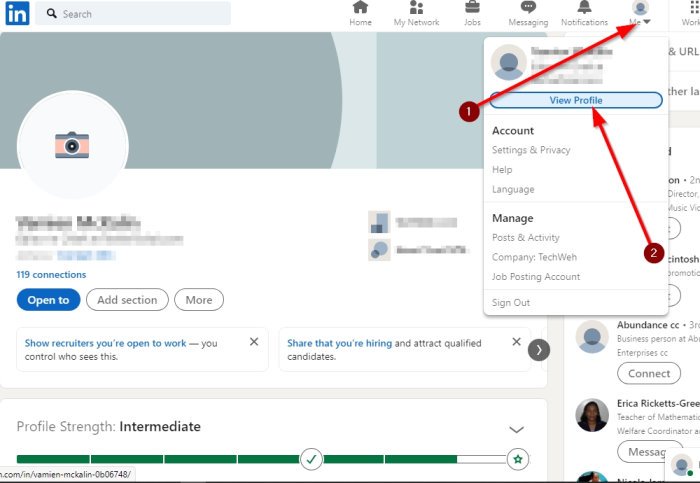Screen dimensions: 700x483
Task: Open Messaging chat bubble icon
Action: 528,8
